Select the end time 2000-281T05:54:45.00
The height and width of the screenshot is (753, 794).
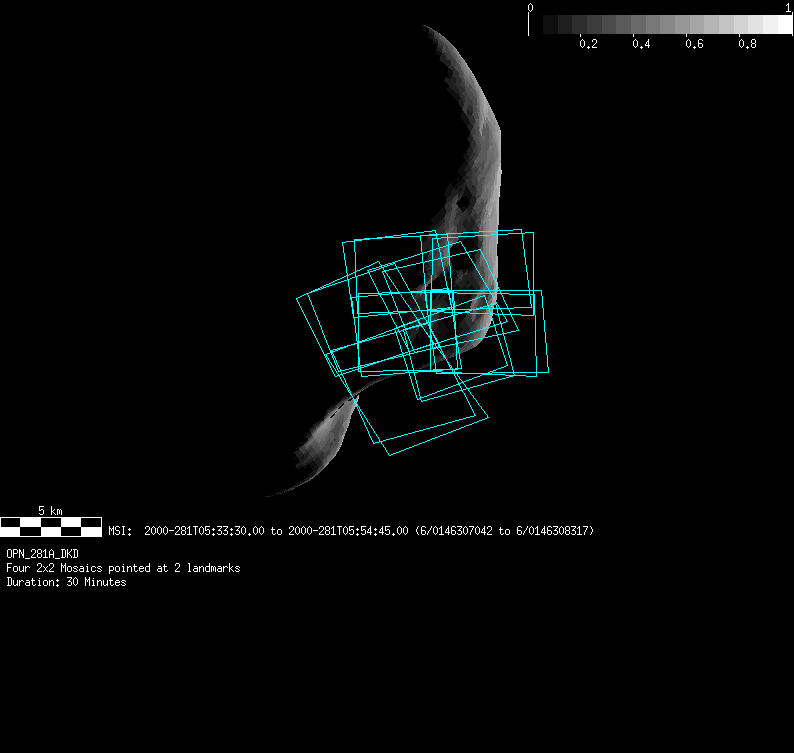click(348, 531)
